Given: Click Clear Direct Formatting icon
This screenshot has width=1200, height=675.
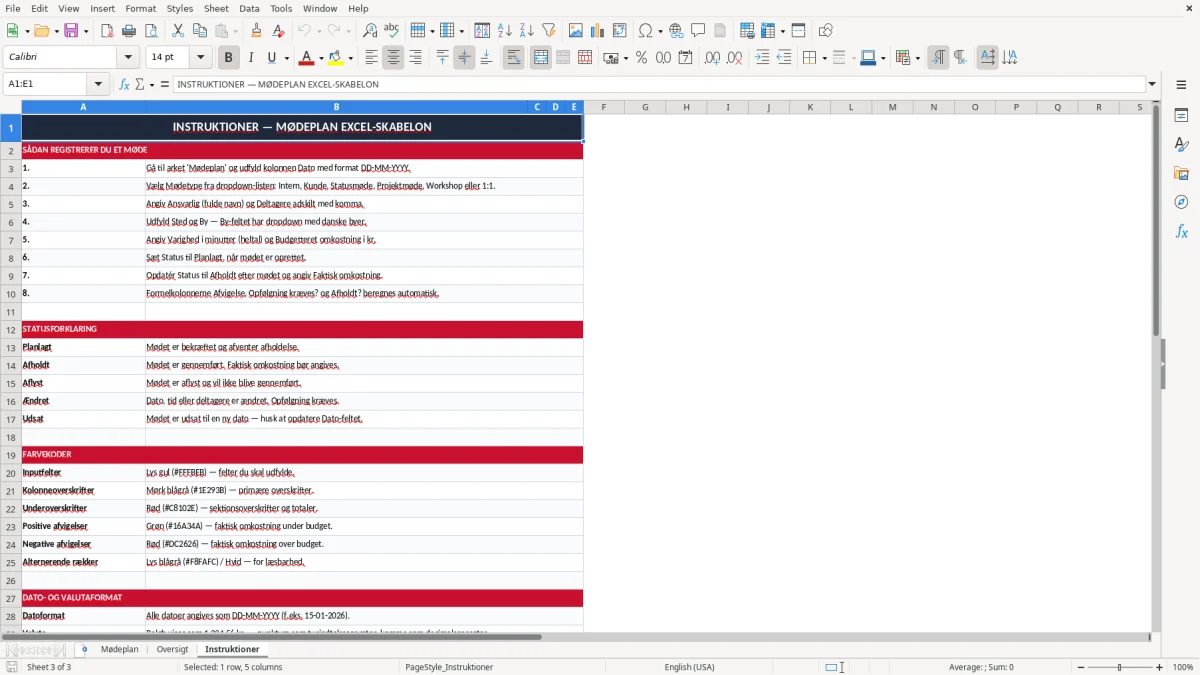Looking at the screenshot, I should (x=278, y=31).
